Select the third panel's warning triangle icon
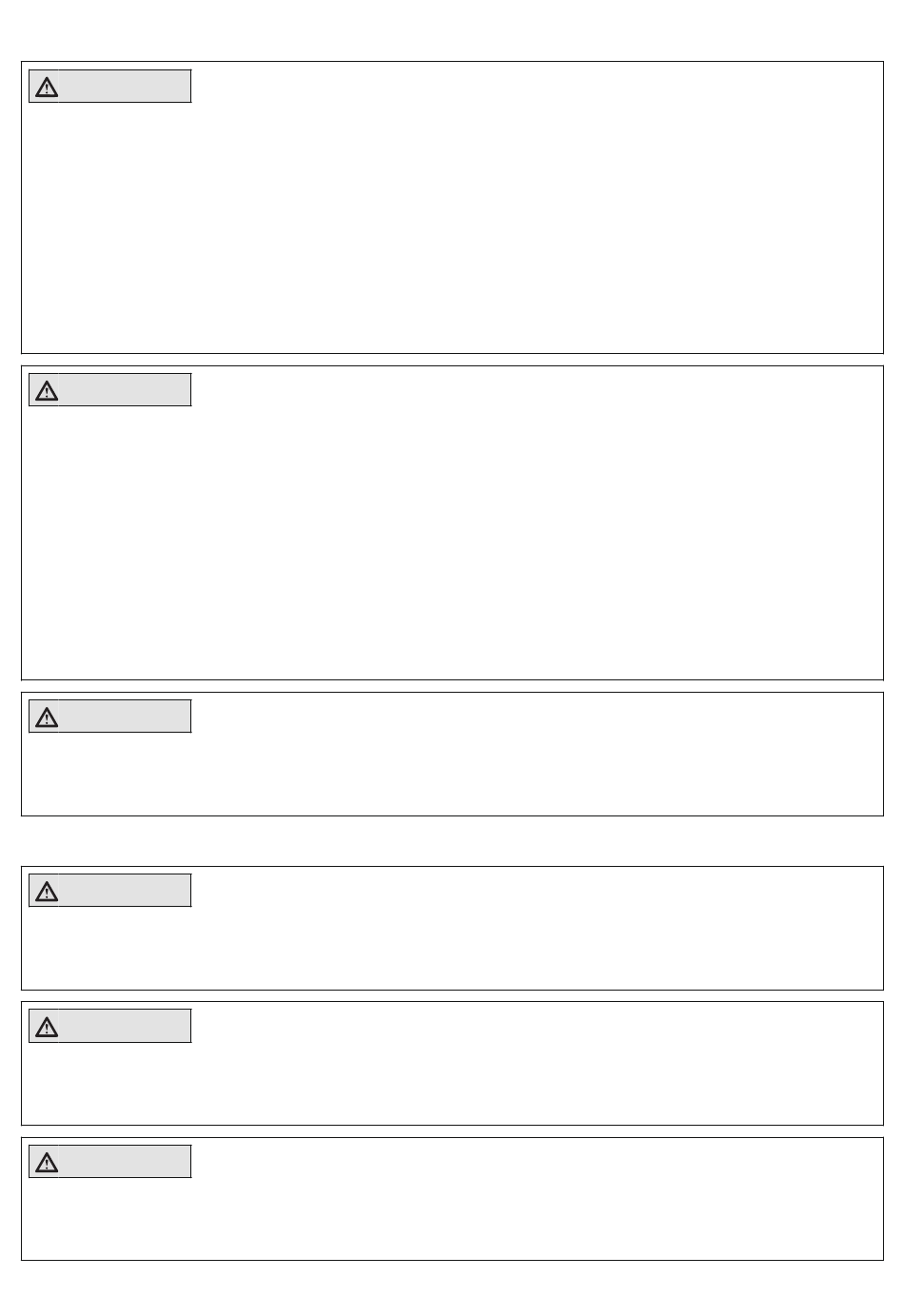 pos(47,717)
